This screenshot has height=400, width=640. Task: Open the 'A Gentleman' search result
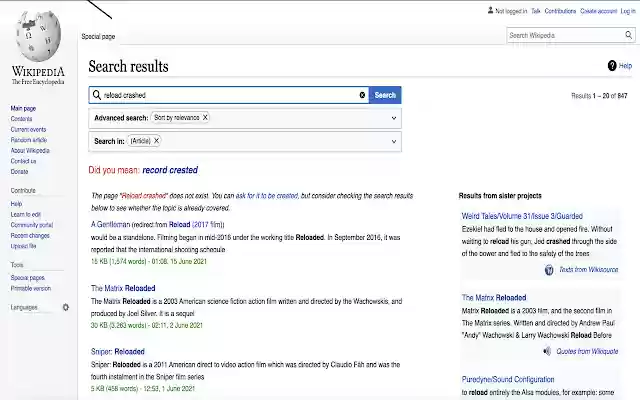pos(110,224)
